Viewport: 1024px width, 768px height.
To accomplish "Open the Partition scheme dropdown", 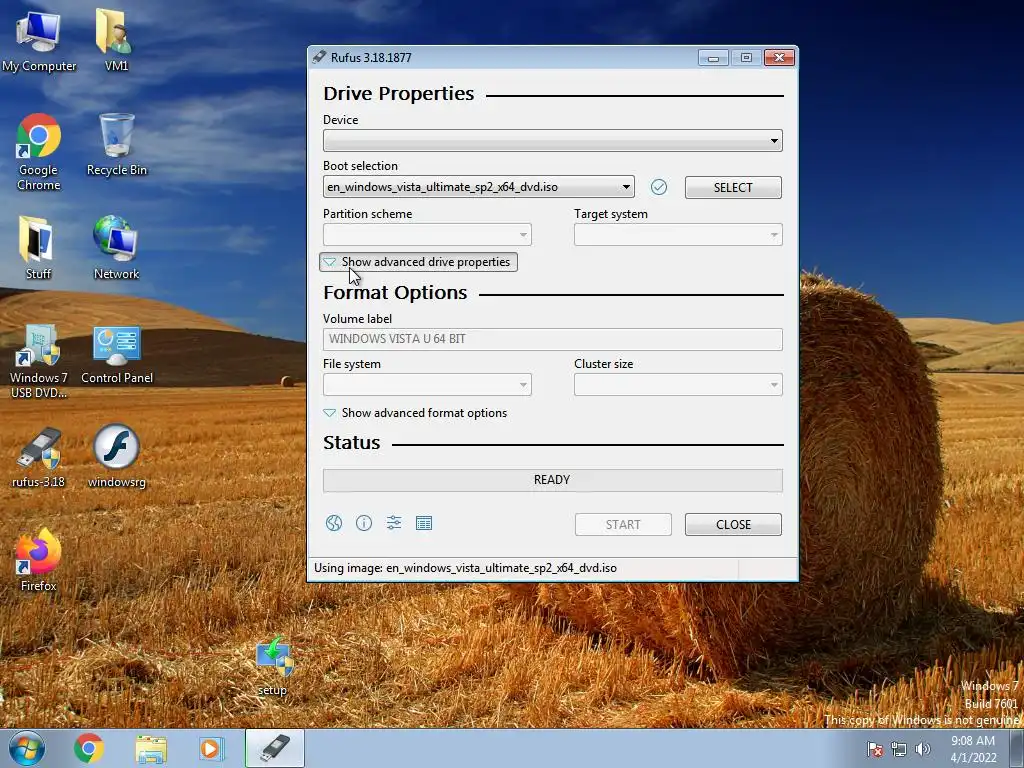I will click(x=427, y=234).
